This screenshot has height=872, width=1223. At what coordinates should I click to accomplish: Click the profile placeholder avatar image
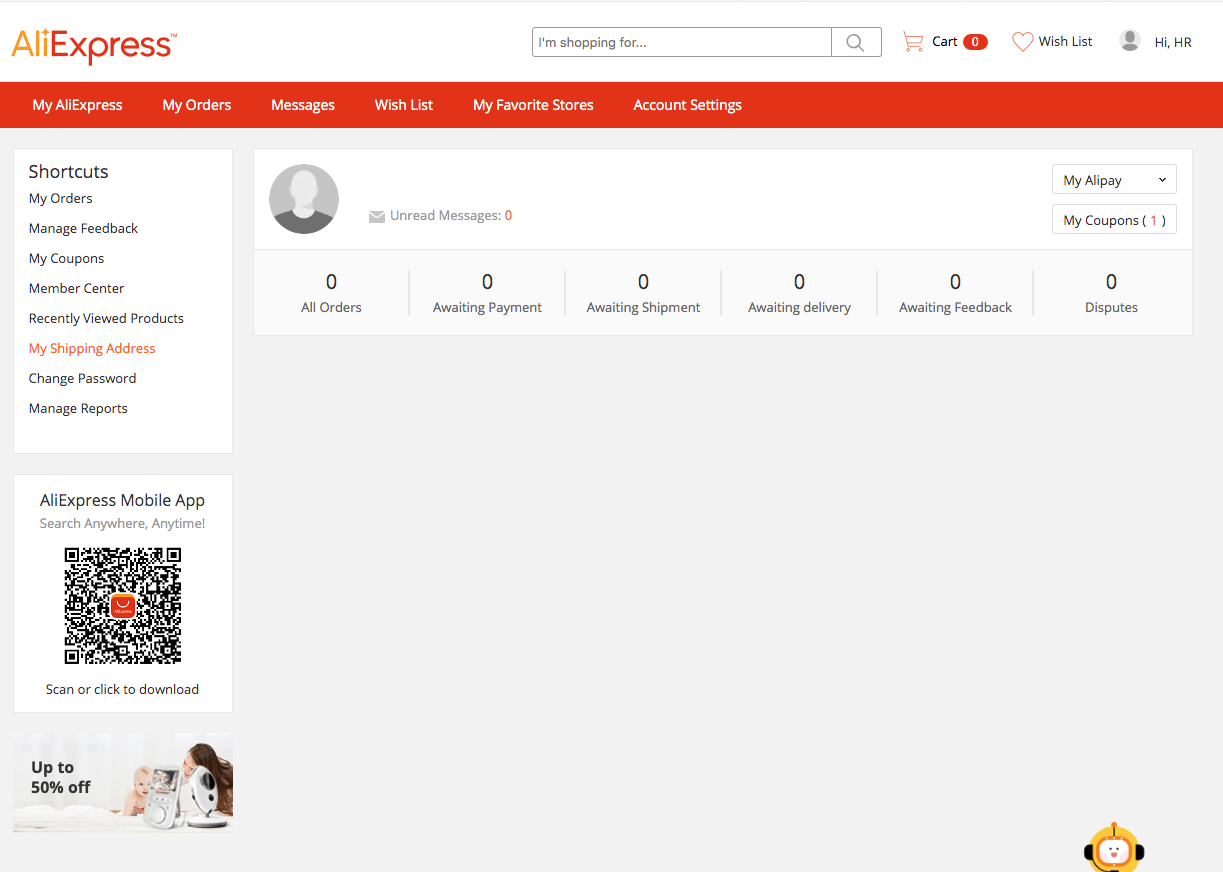tap(303, 199)
